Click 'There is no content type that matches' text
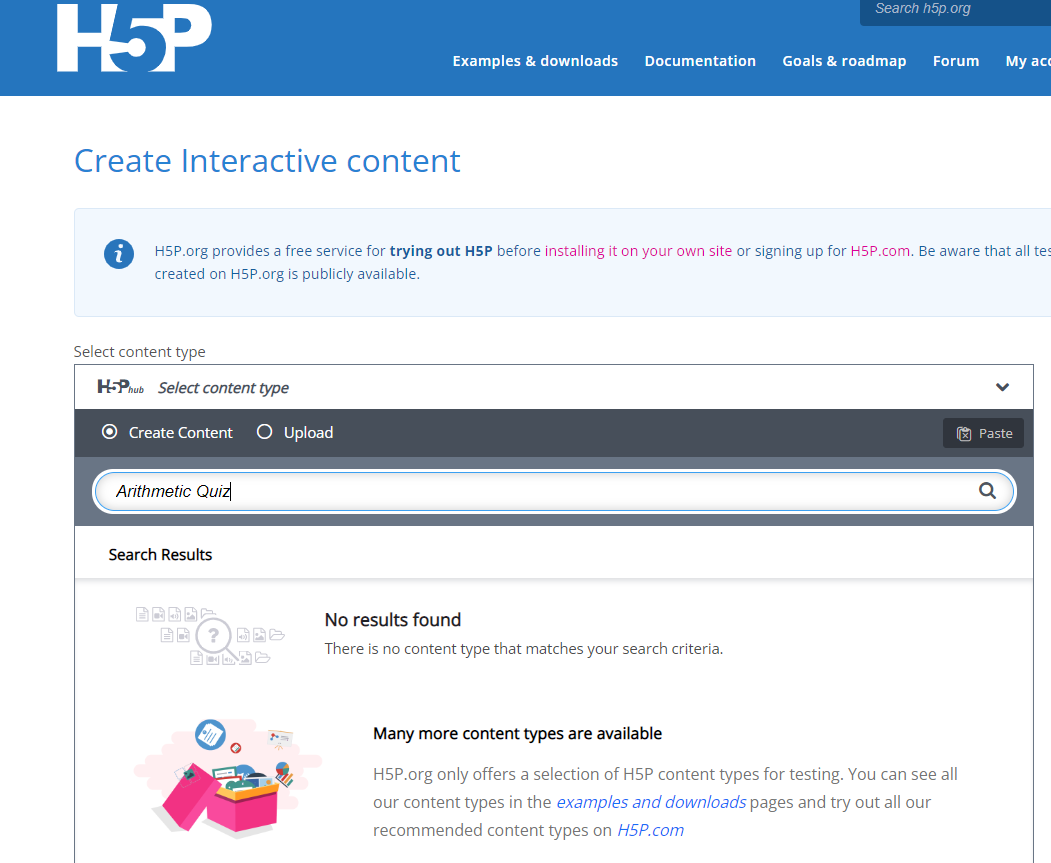This screenshot has height=863, width=1051. tap(524, 649)
